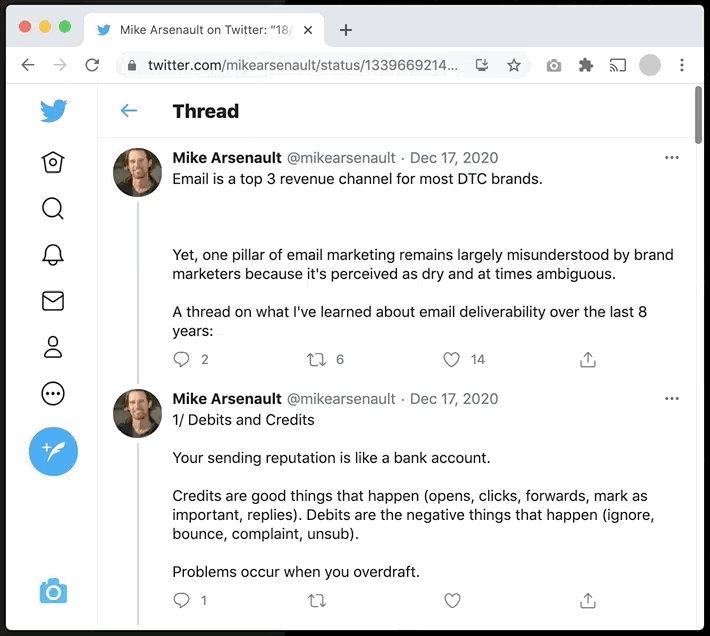Open more options on the Debits and Credits tweet

point(672,398)
